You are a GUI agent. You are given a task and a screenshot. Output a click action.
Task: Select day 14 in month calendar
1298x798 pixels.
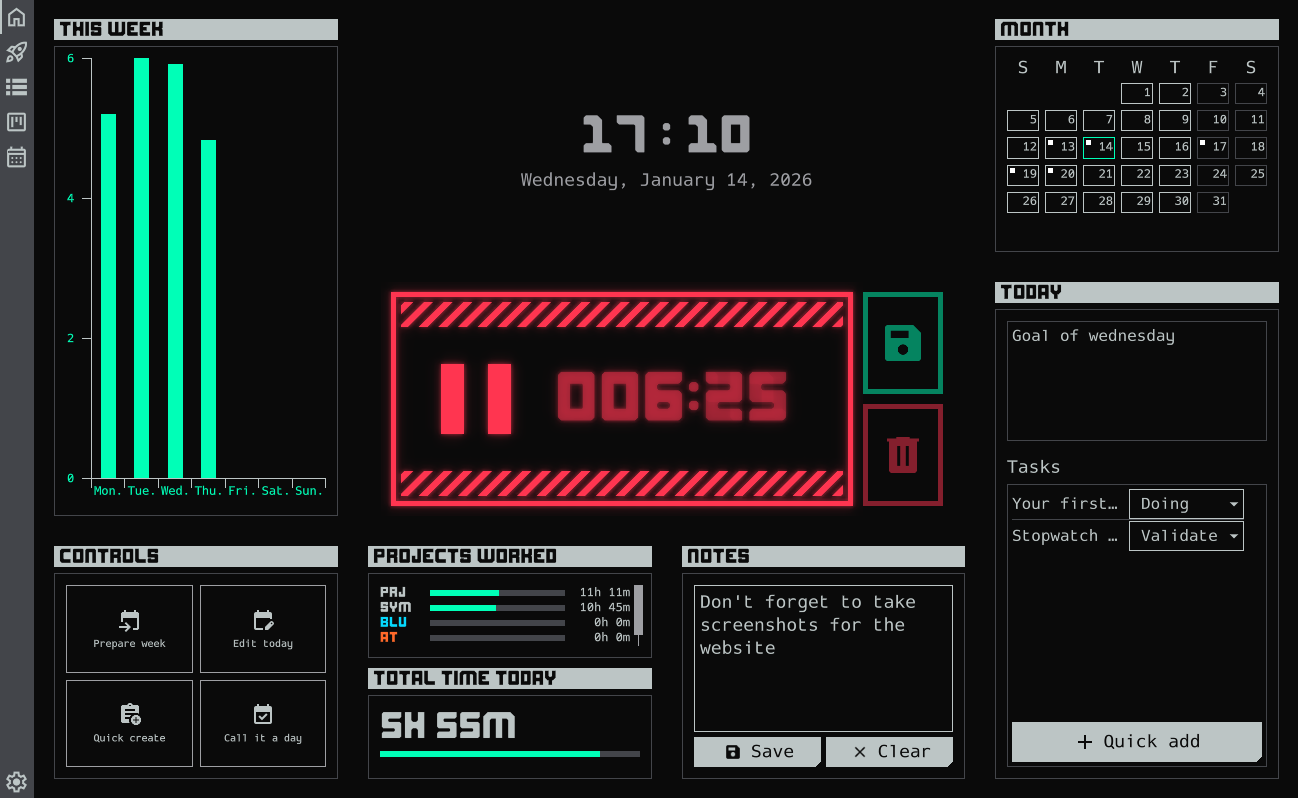pyautogui.click(x=1099, y=147)
